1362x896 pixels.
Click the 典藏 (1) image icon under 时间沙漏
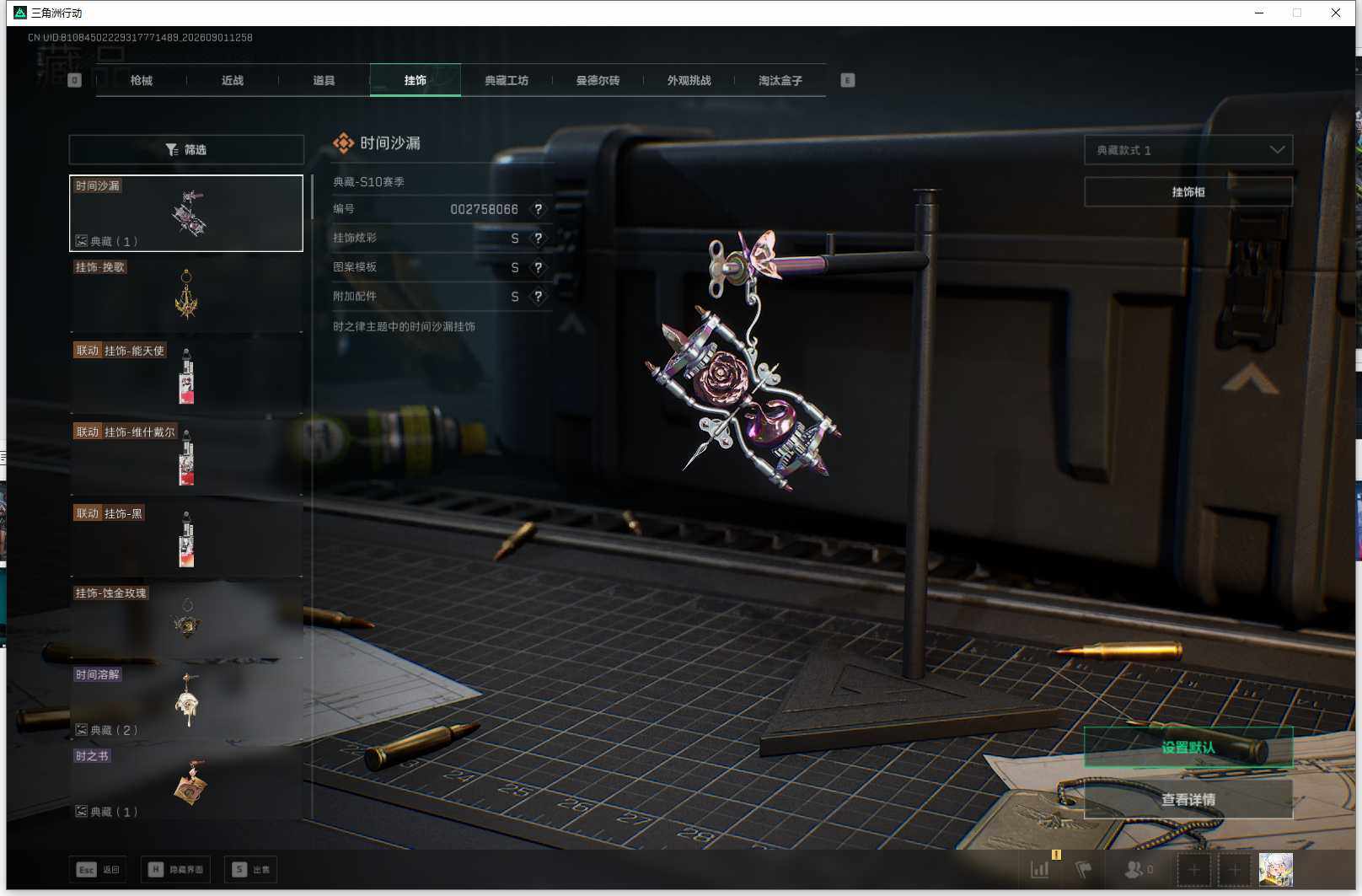tap(82, 241)
